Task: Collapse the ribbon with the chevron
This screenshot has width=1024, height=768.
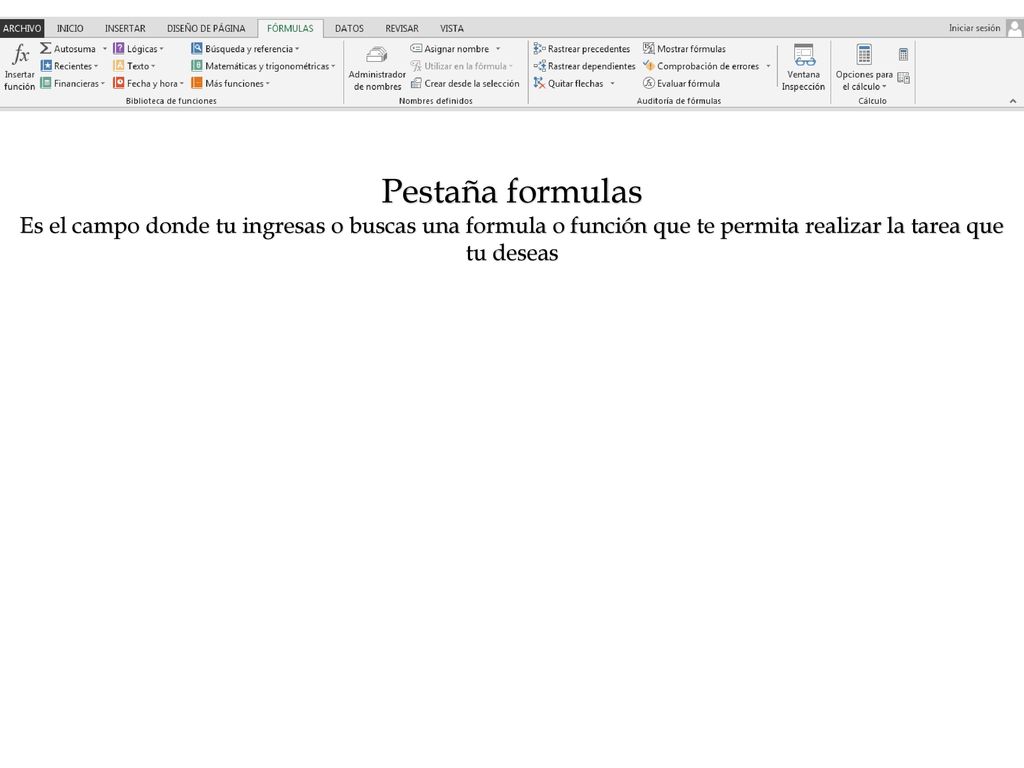Action: [1013, 101]
